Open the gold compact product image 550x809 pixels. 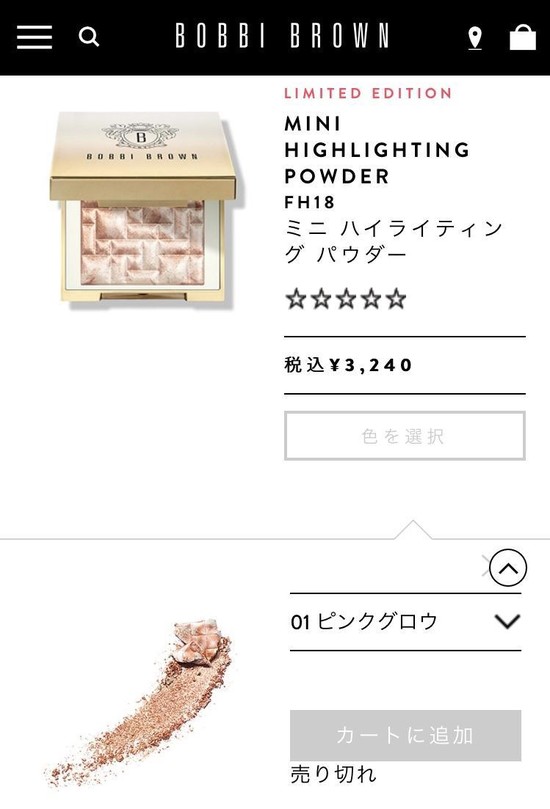tap(145, 209)
